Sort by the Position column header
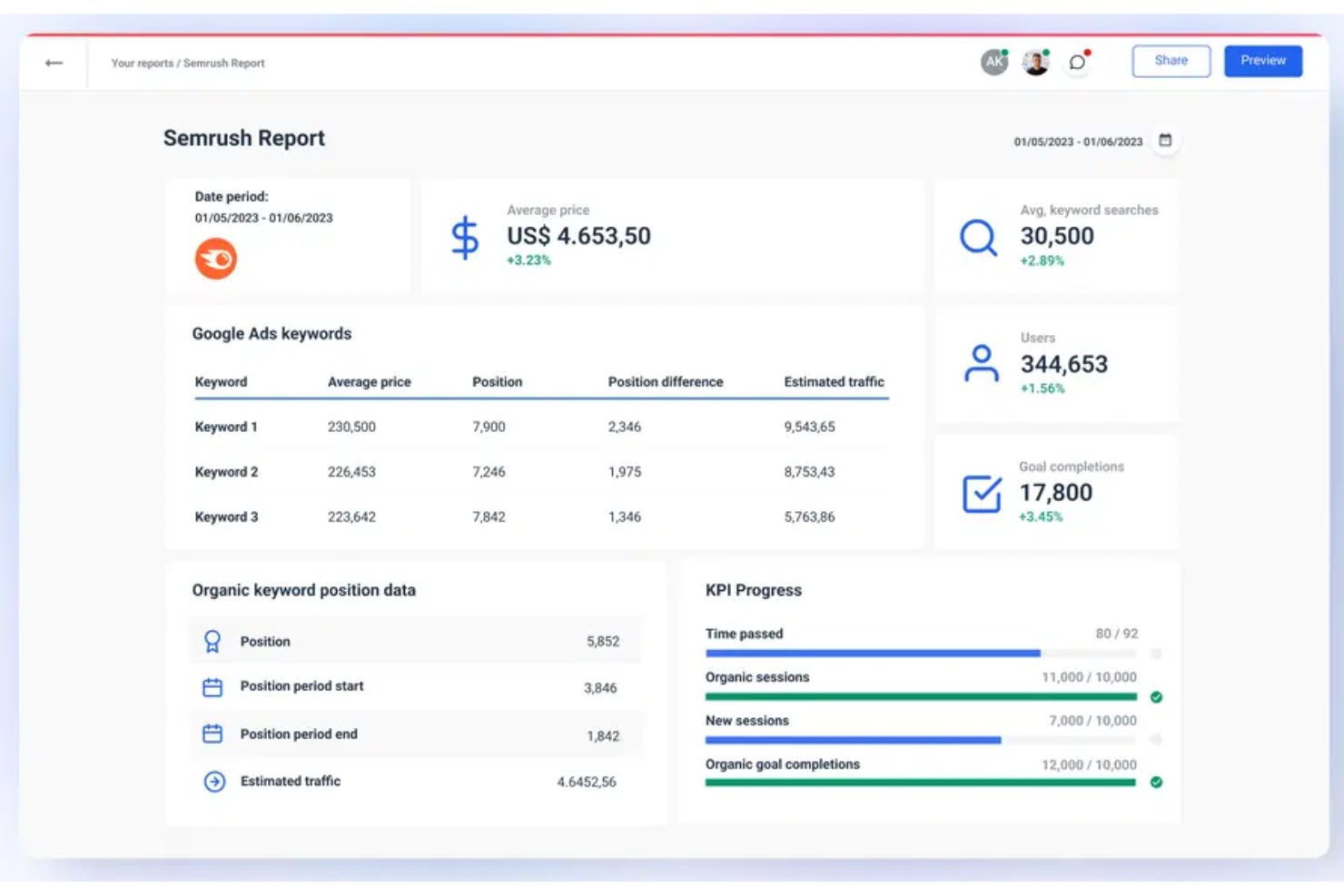This screenshot has height=896, width=1344. 498,382
